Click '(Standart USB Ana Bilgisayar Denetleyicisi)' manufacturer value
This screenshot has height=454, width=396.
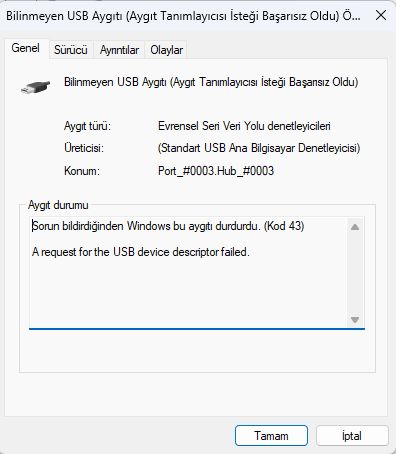(259, 148)
